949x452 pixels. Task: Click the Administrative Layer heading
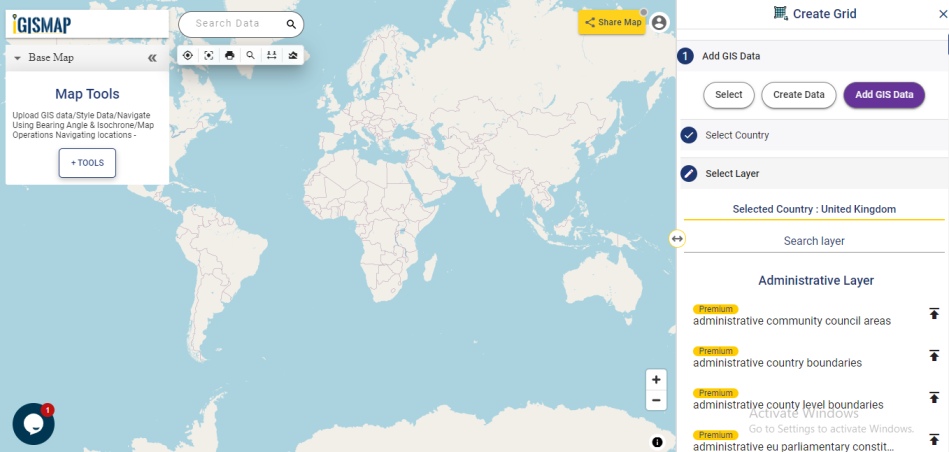coord(816,281)
